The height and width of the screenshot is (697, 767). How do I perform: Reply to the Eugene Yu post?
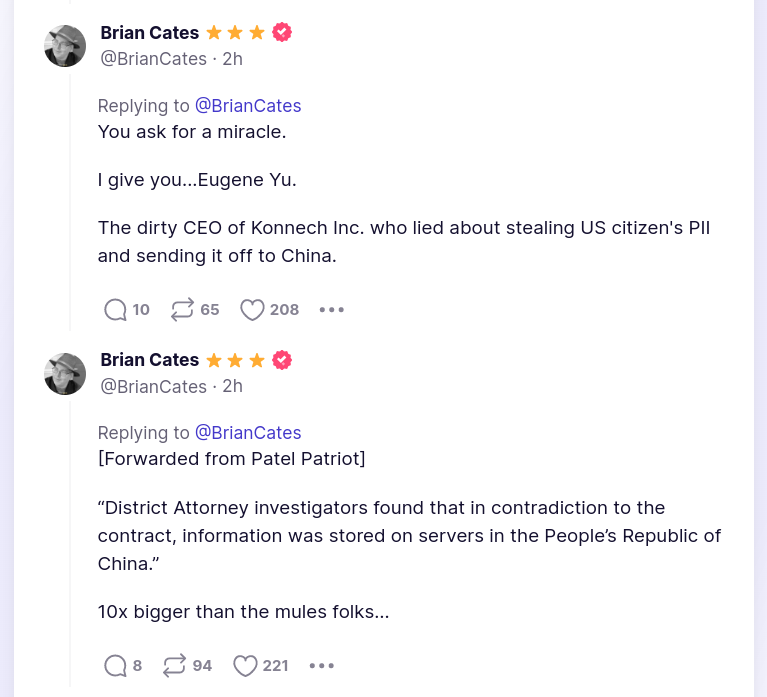point(116,310)
